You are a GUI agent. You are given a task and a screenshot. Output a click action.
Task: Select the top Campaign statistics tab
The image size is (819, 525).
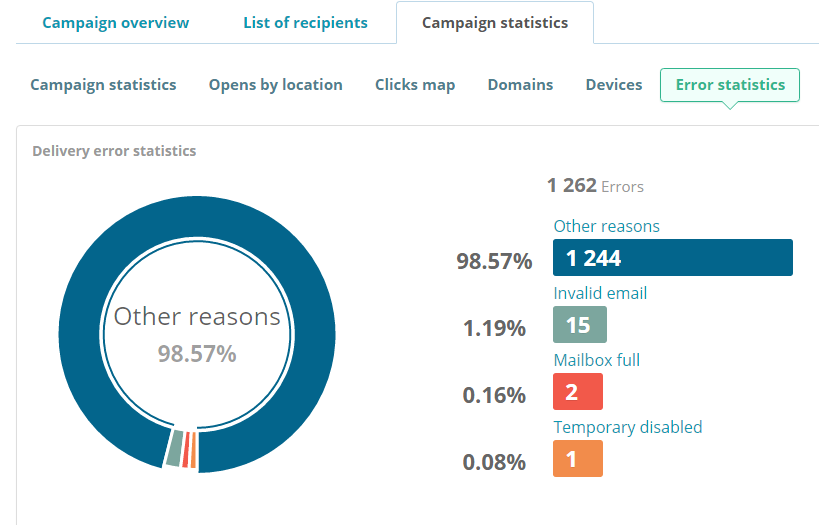click(x=495, y=23)
